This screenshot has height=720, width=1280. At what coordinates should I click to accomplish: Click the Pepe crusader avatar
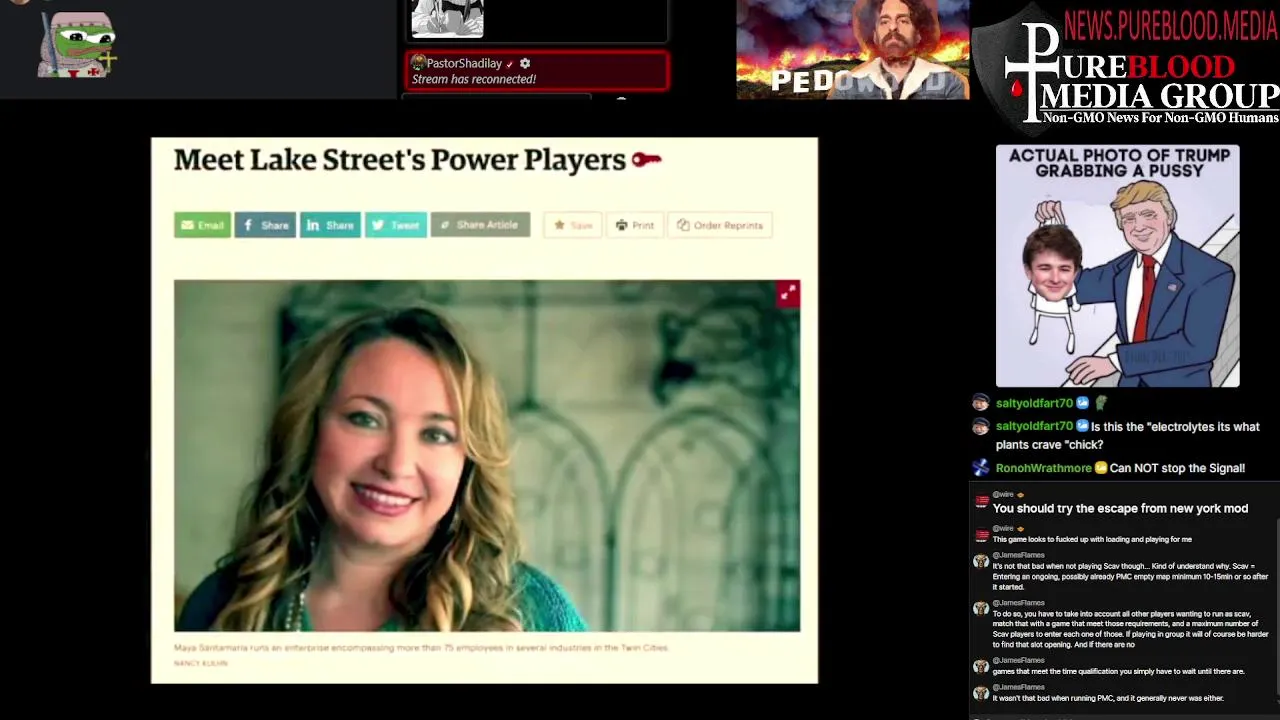[x=77, y=45]
